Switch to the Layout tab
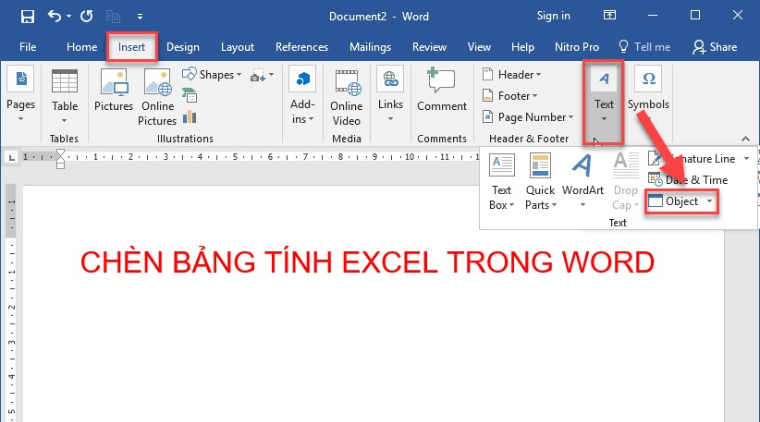 (x=238, y=47)
